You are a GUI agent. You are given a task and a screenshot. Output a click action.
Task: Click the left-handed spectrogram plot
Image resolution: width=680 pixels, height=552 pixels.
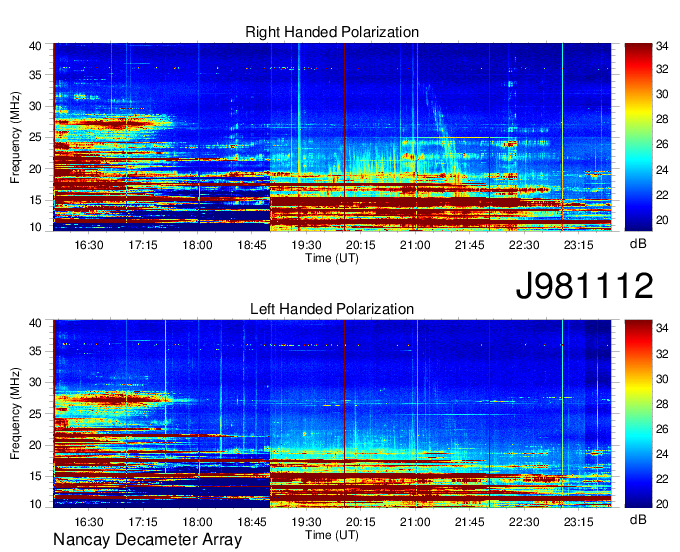pyautogui.click(x=332, y=414)
